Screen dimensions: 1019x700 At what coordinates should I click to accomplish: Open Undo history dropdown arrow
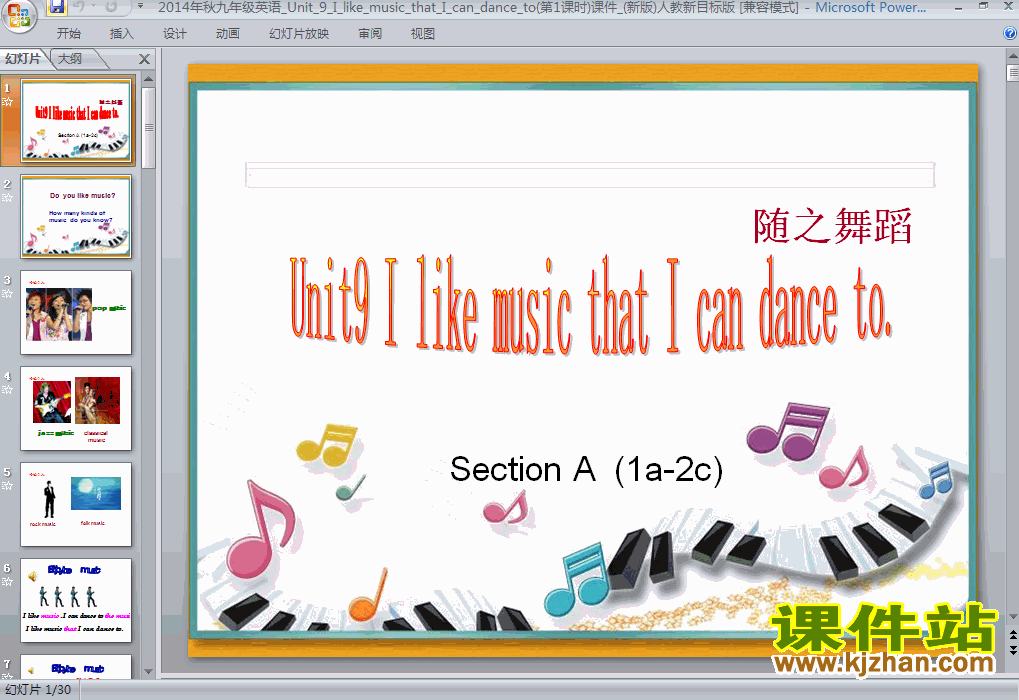[93, 7]
